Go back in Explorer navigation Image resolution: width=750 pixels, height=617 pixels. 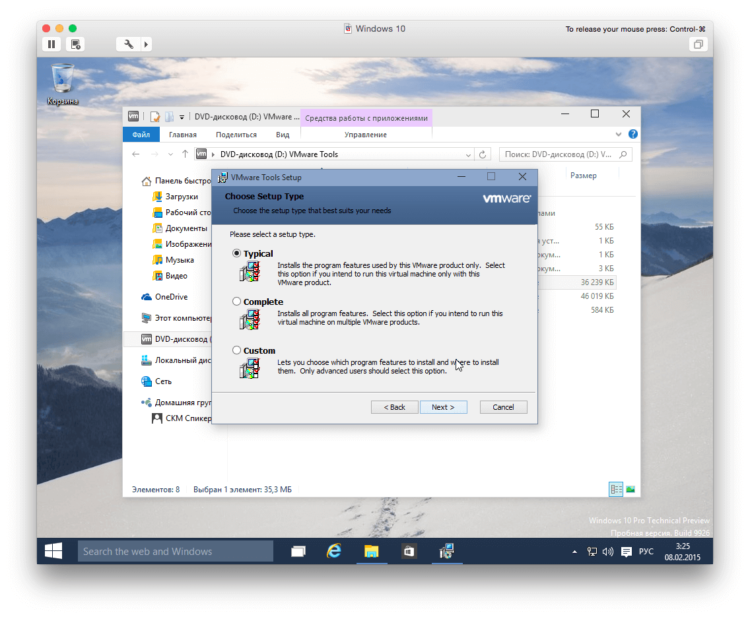click(x=136, y=154)
